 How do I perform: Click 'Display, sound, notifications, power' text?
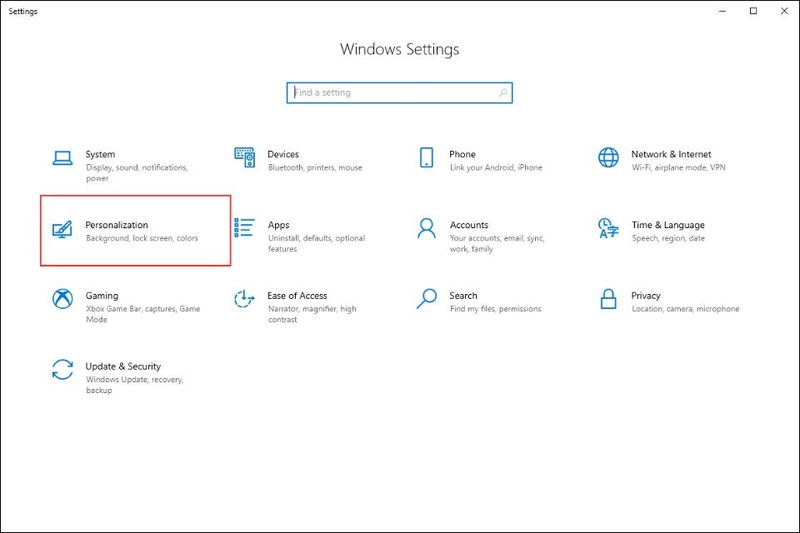[x=137, y=173]
